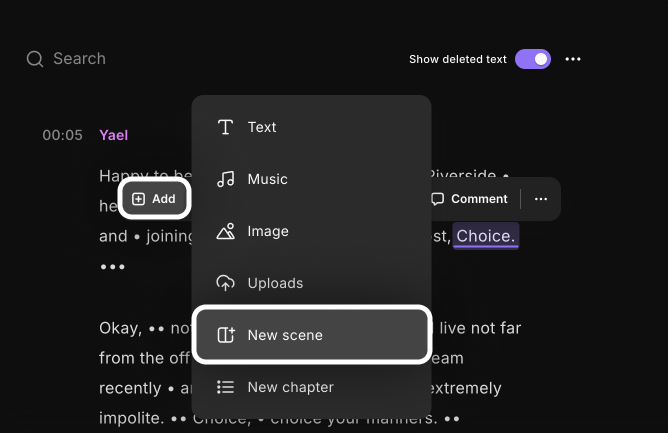Select the three-dot pause marker below the paragraph
Viewport: 668px width, 435px height.
pos(112,267)
